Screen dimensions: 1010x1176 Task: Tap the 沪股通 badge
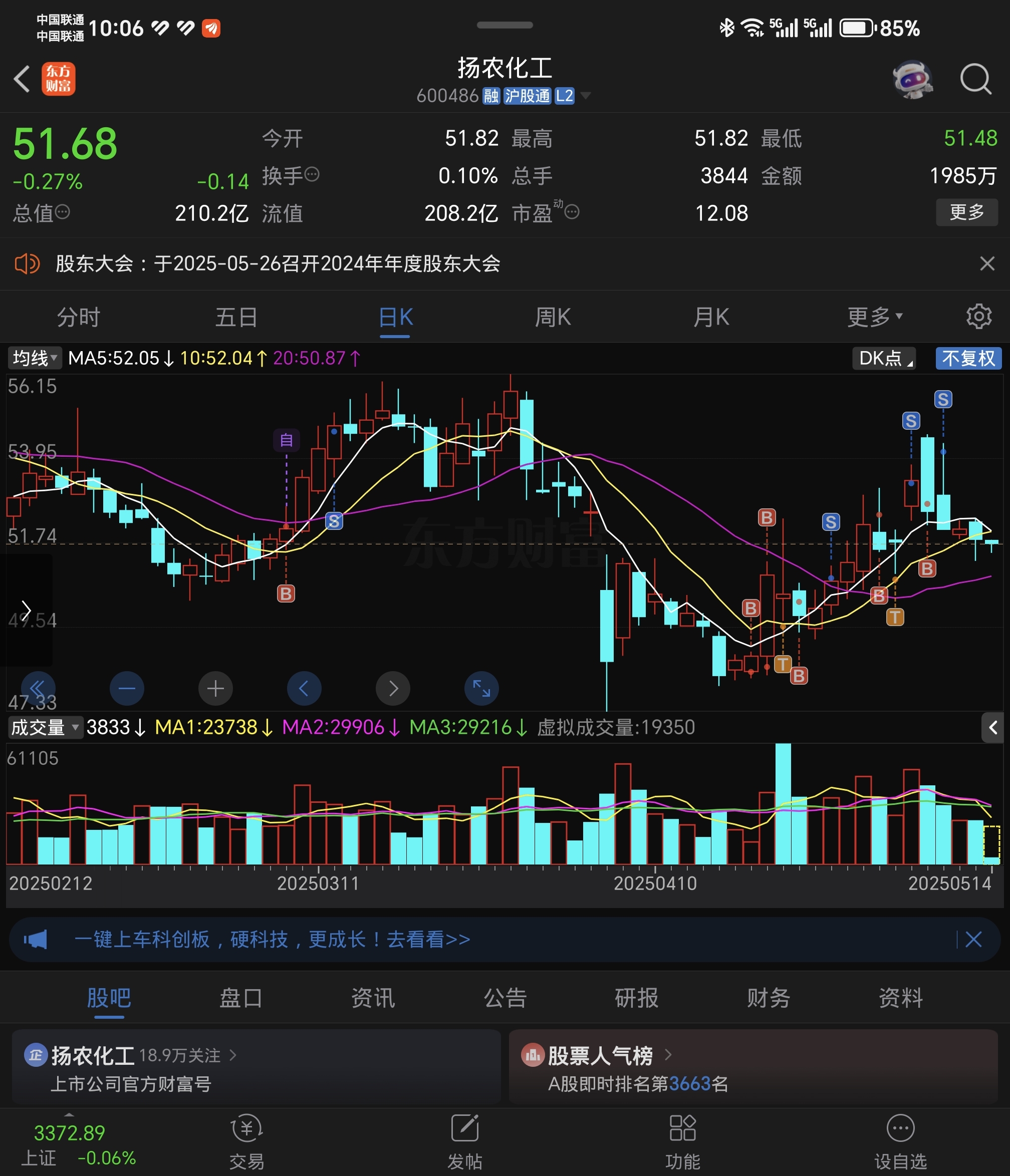pyautogui.click(x=528, y=96)
